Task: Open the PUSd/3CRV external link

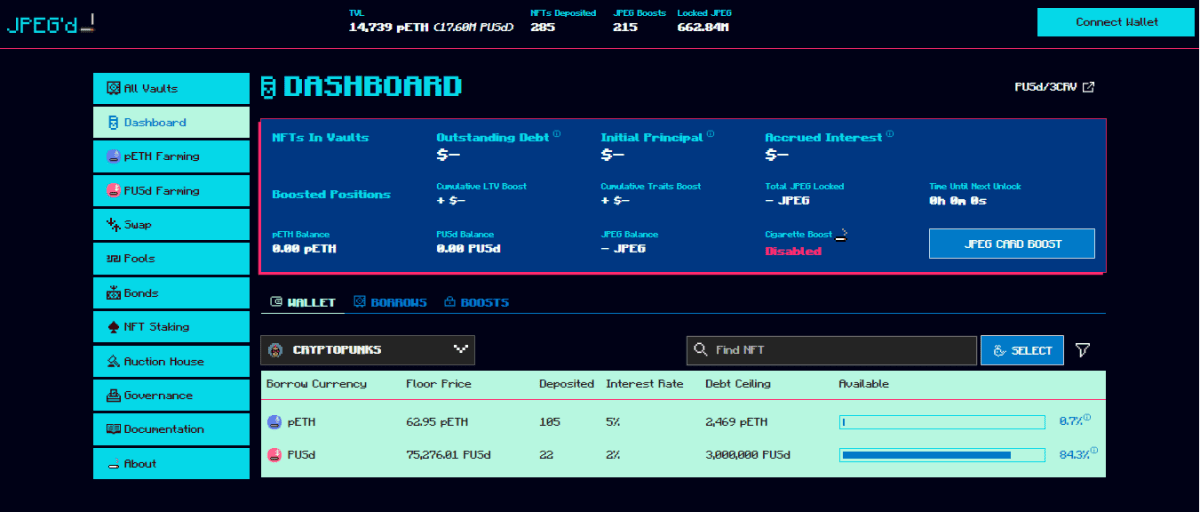Action: (x=1054, y=87)
